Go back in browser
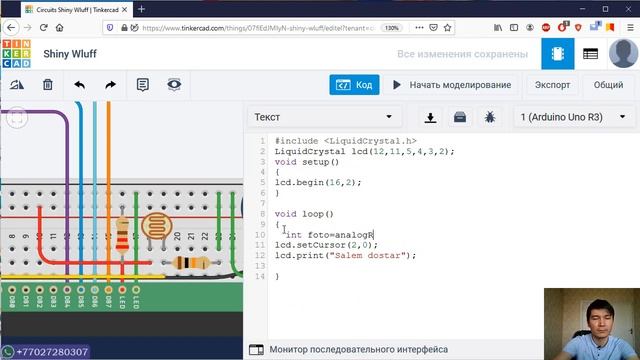This screenshot has width=640, height=360. click(x=11, y=28)
